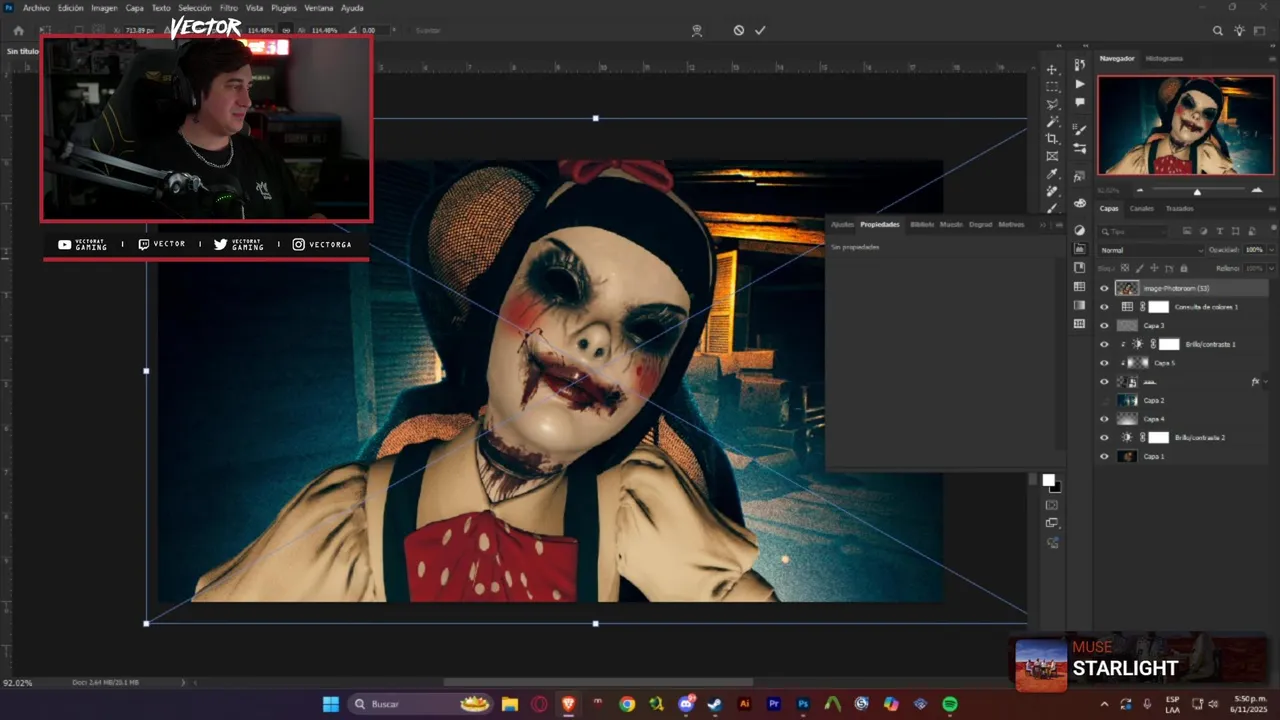
Task: Show hidden system tray icons
Action: (x=1105, y=704)
